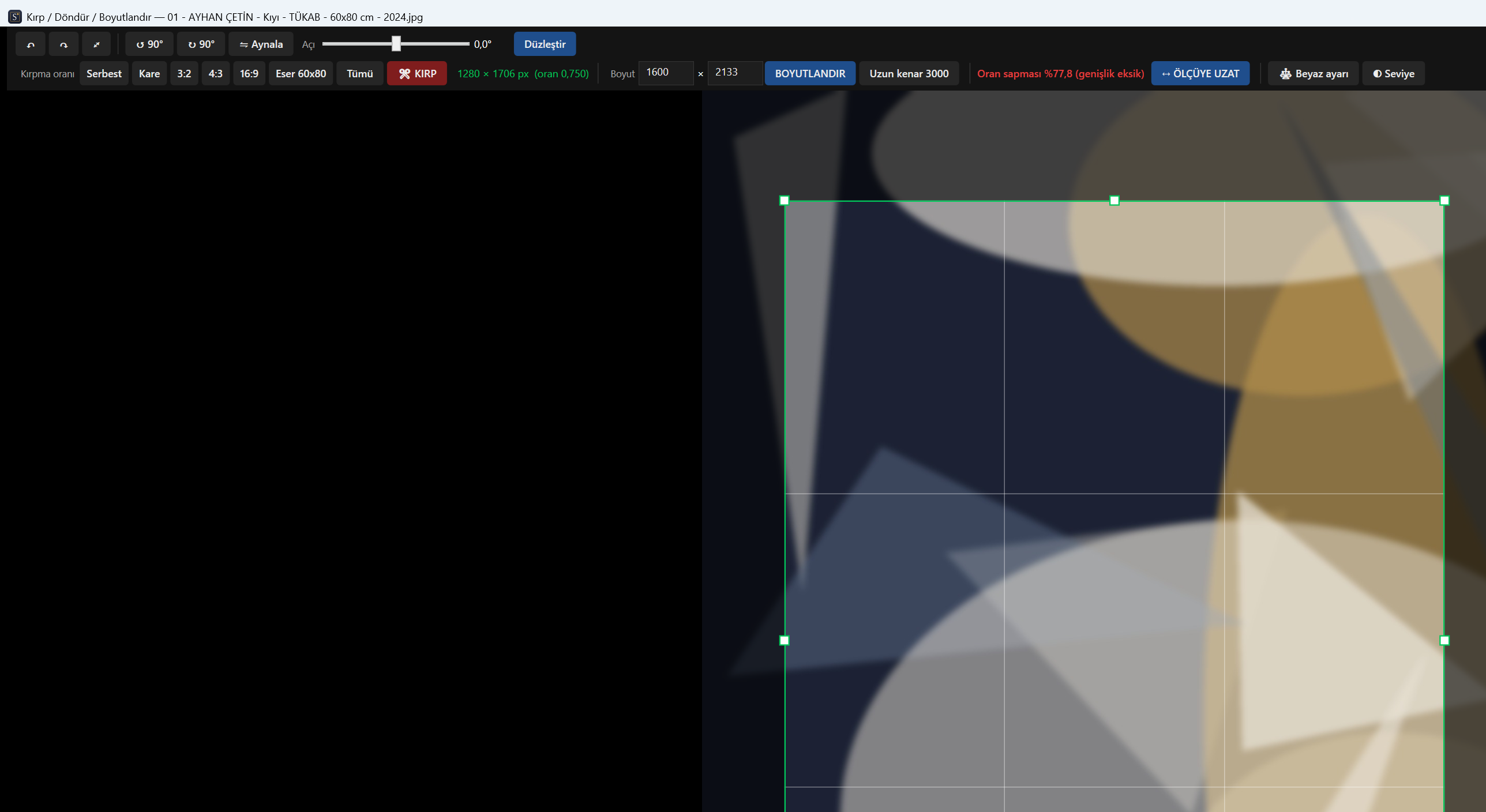Mirror the image with Aynala
1486x812 pixels.
(x=261, y=44)
